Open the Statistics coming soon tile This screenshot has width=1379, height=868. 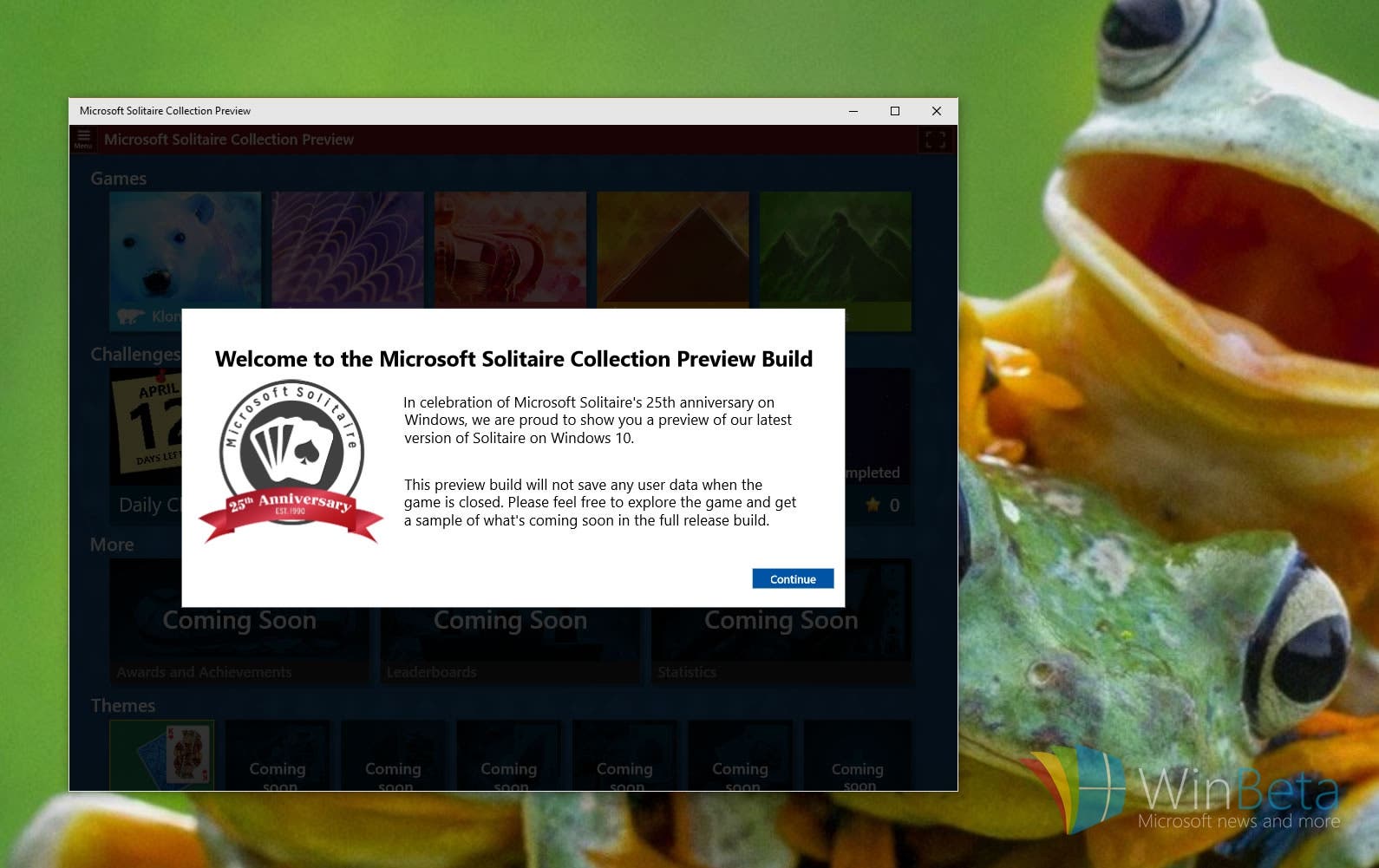781,622
